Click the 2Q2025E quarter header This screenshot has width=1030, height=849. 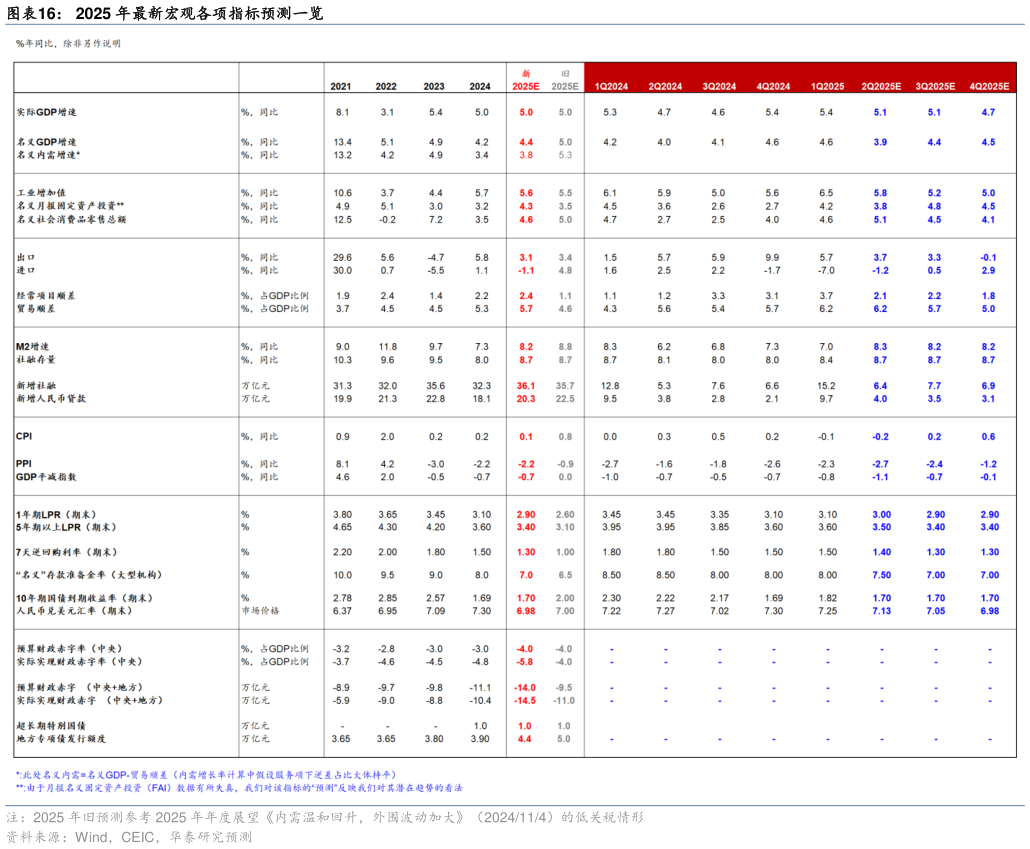pos(881,87)
